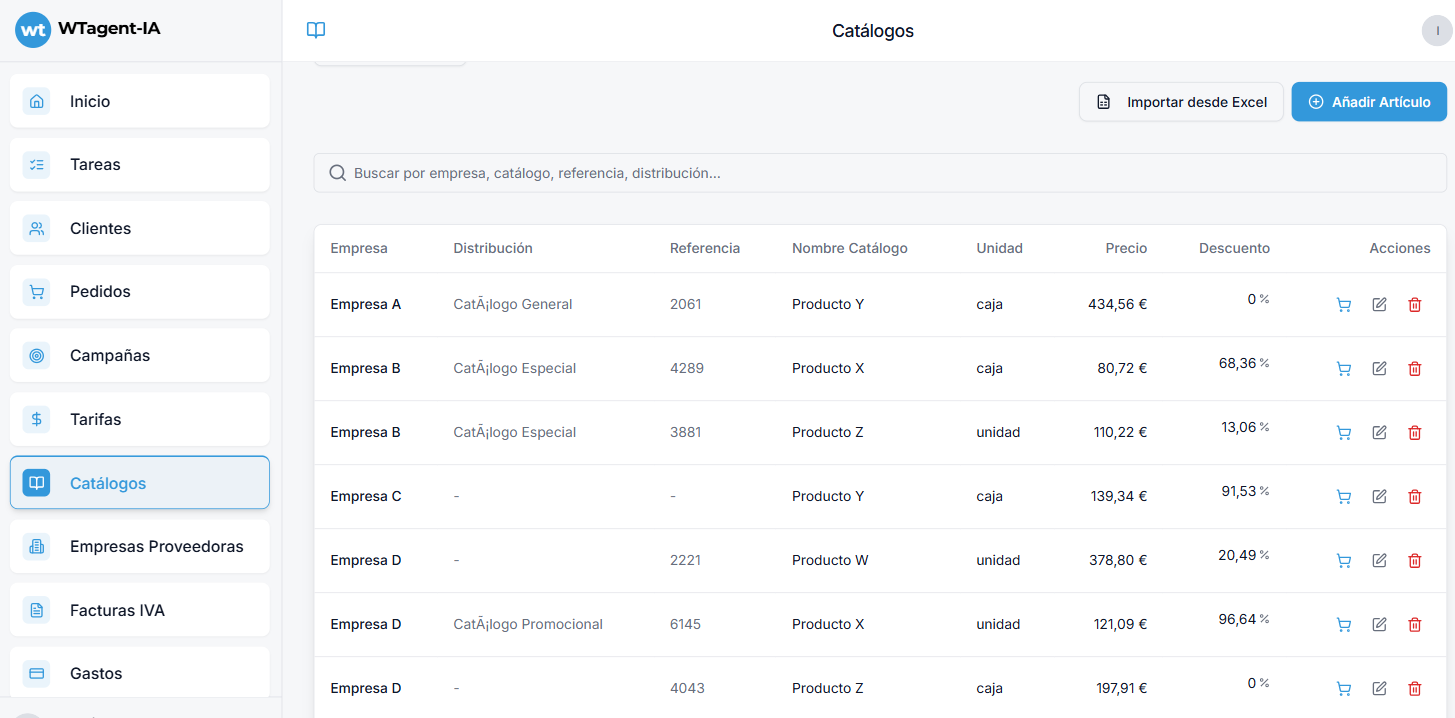Viewport: 1455px width, 718px height.
Task: Go to Facturas IVA
Action: tap(140, 610)
